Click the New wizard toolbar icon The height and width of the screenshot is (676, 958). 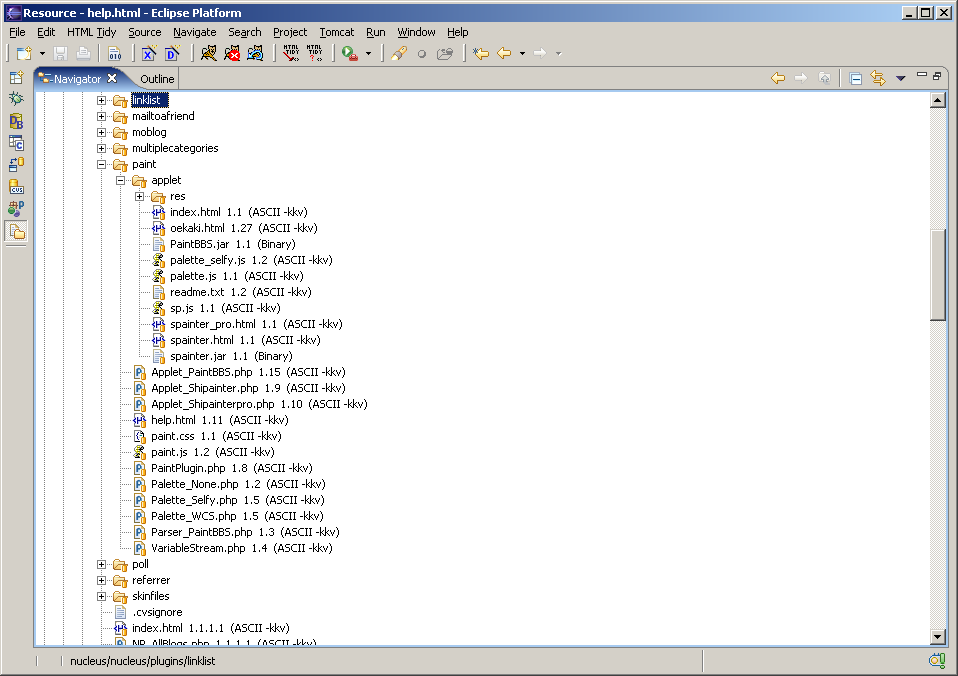point(24,54)
